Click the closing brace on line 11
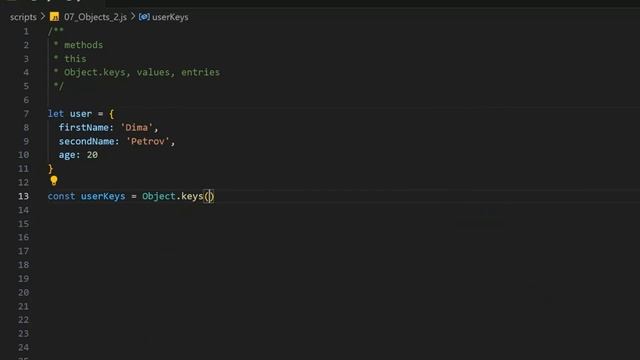Viewport: 640px width, 360px height. pyautogui.click(x=51, y=169)
